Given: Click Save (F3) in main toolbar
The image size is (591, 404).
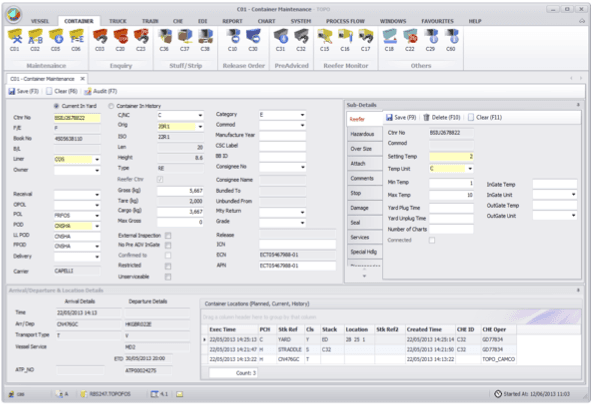Looking at the screenshot, I should 23,91.
